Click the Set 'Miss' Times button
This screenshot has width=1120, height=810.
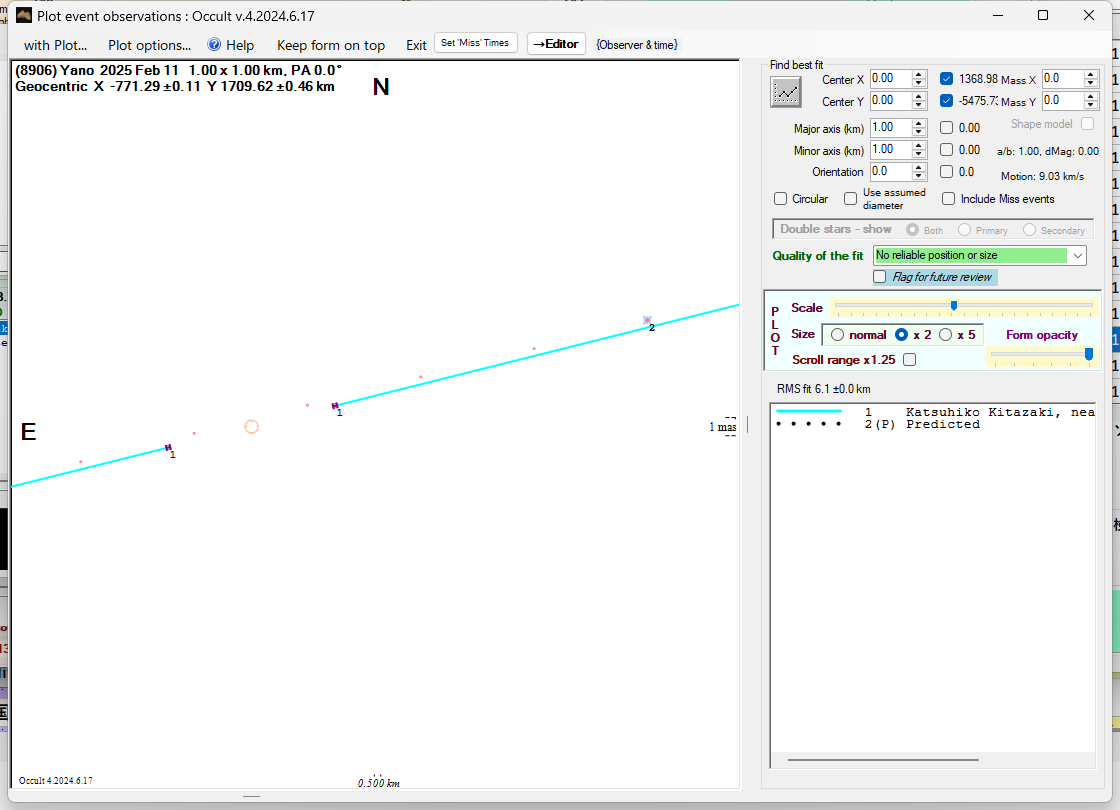[476, 43]
